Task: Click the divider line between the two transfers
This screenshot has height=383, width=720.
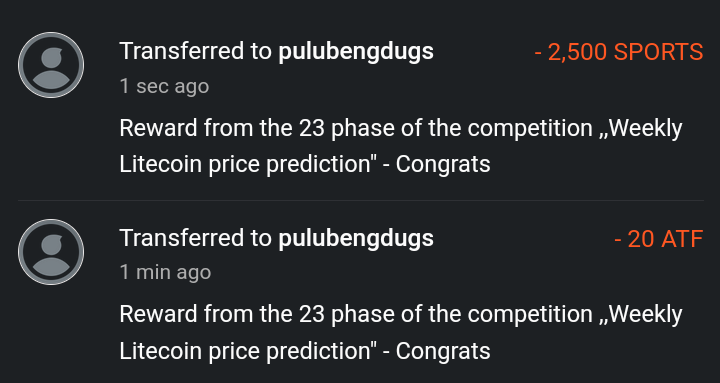Action: coord(360,200)
